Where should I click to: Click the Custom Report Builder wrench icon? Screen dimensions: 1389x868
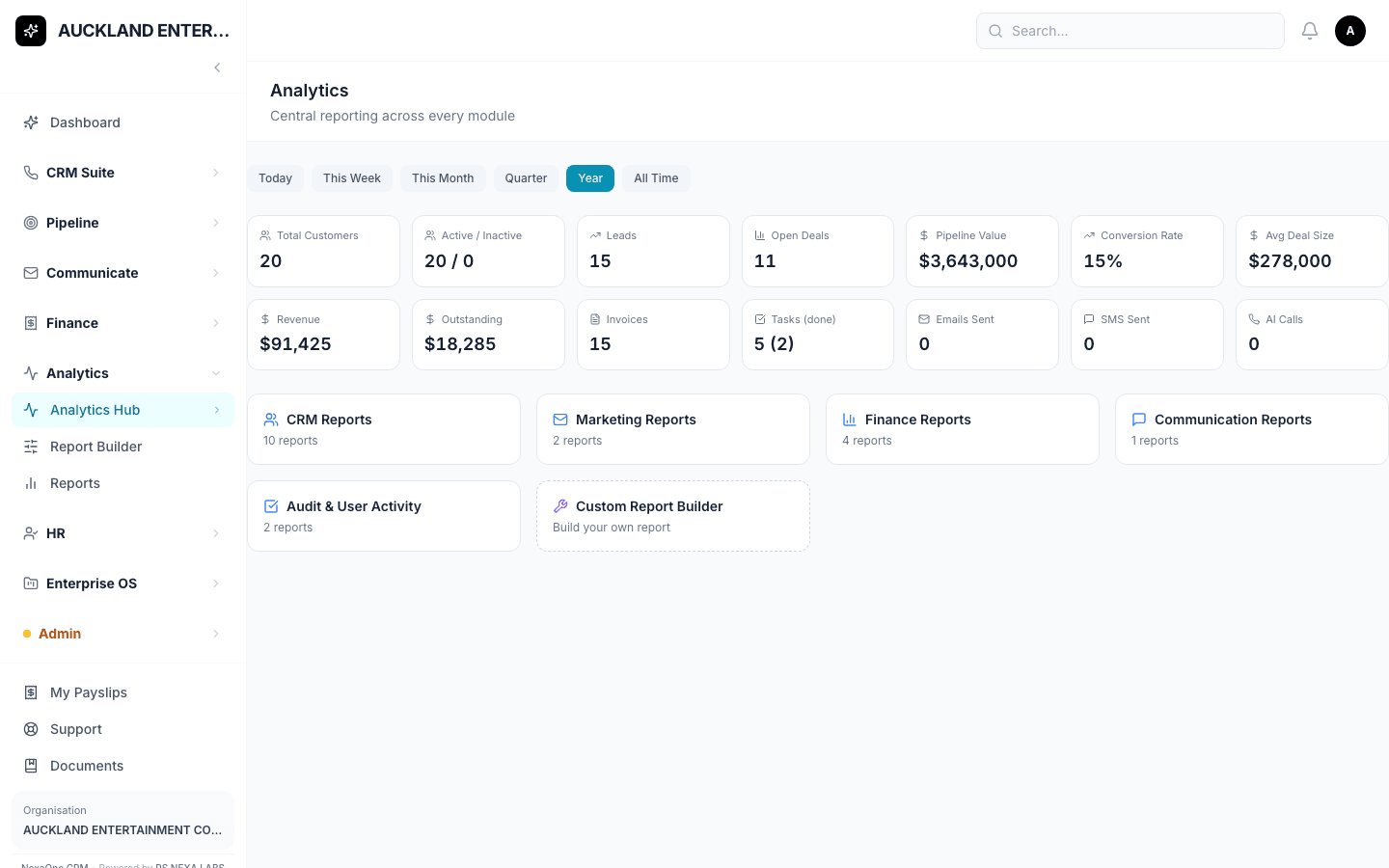560,506
